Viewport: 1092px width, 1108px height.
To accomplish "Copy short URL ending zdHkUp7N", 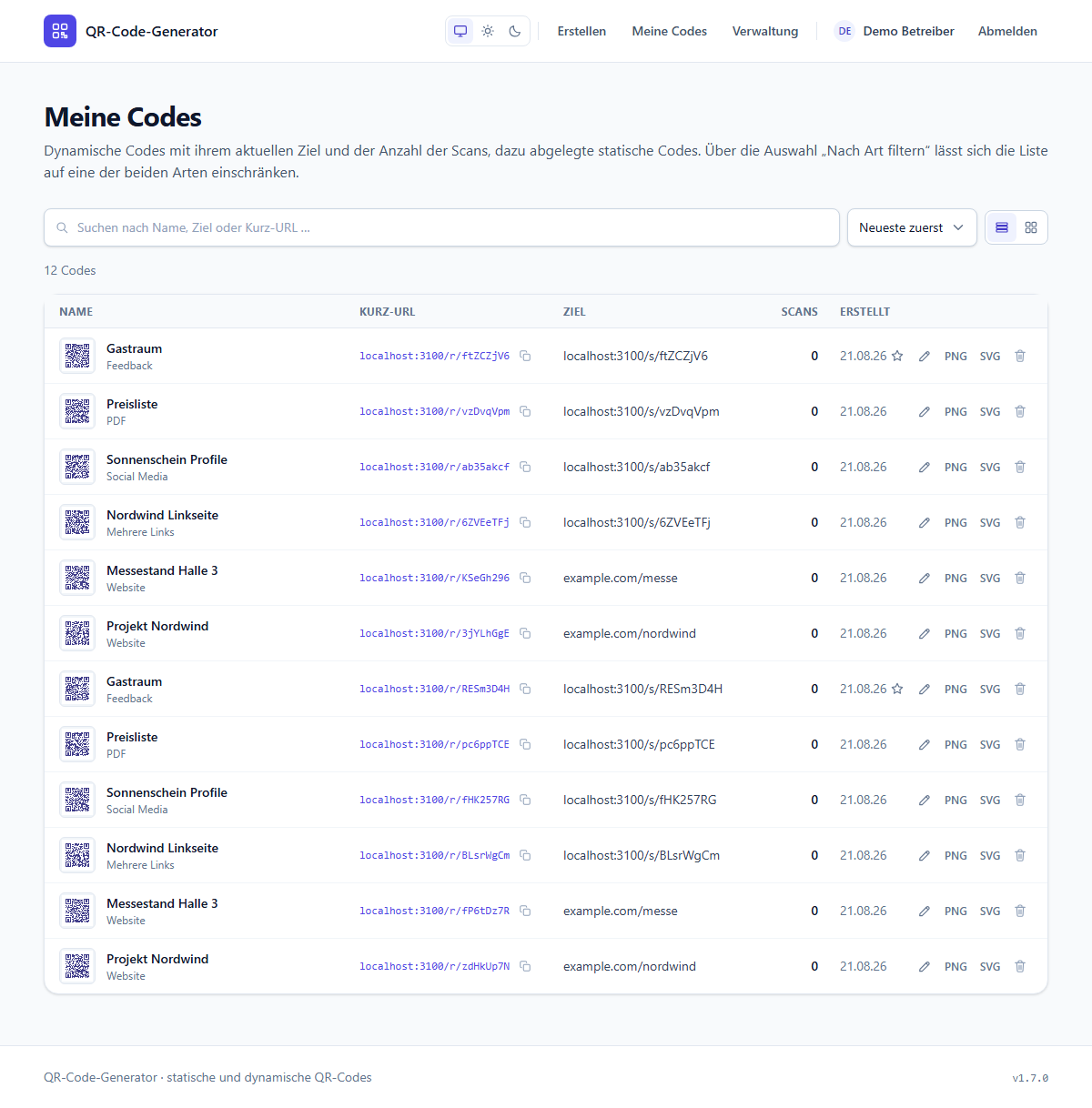I will pos(525,966).
